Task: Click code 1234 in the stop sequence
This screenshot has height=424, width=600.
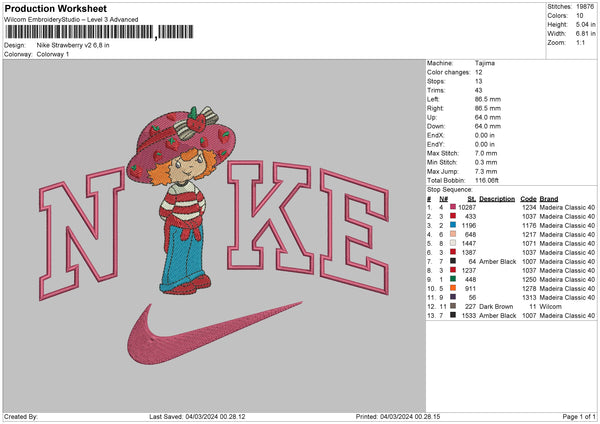Action: 529,207
